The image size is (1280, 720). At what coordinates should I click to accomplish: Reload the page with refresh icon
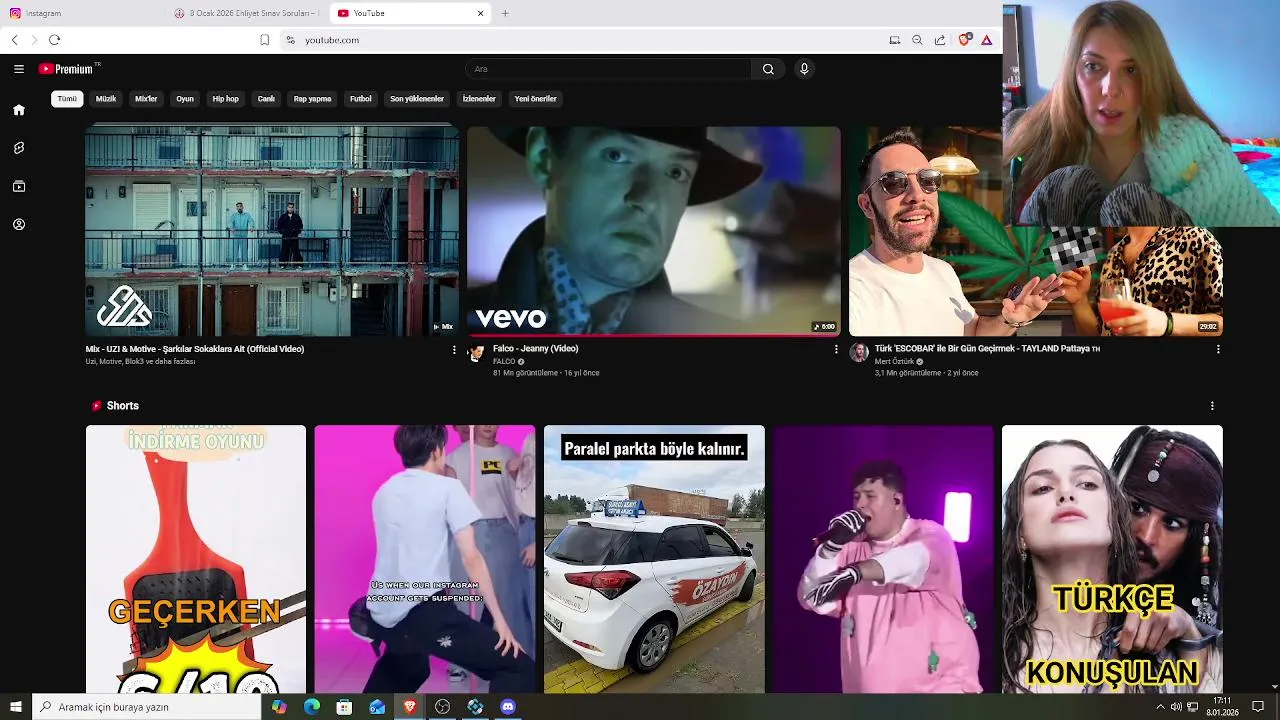tap(54, 40)
